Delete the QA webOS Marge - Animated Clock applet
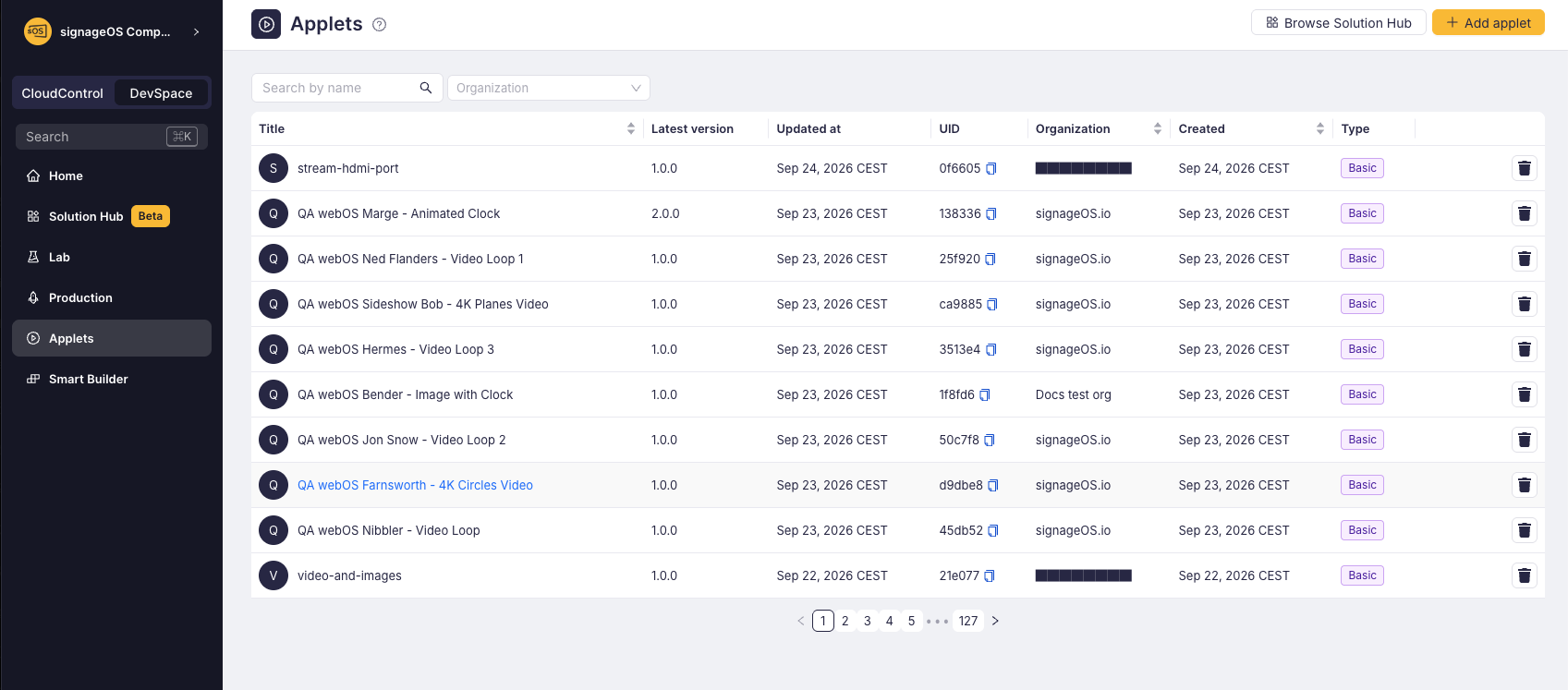Image resolution: width=1568 pixels, height=690 pixels. pos(1525,213)
